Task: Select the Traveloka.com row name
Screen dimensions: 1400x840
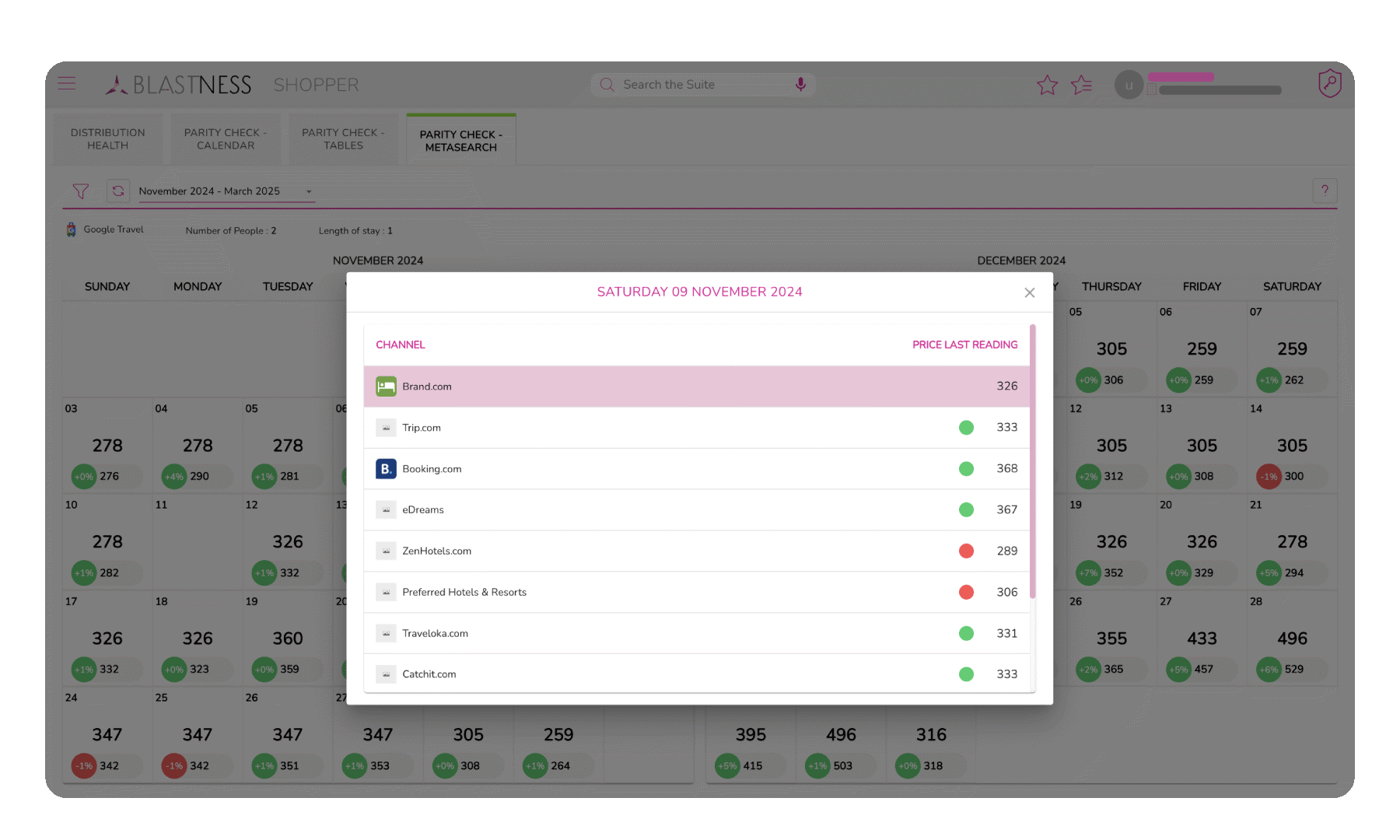Action: 435,634
